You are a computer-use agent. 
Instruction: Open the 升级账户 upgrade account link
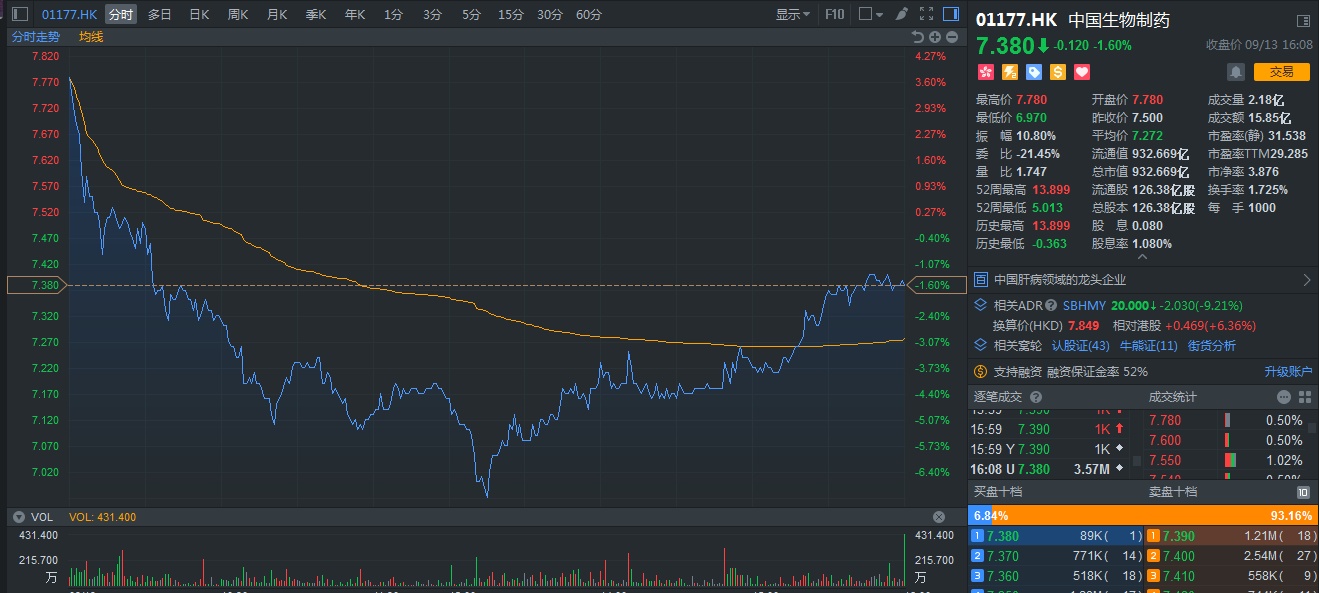tap(1288, 372)
